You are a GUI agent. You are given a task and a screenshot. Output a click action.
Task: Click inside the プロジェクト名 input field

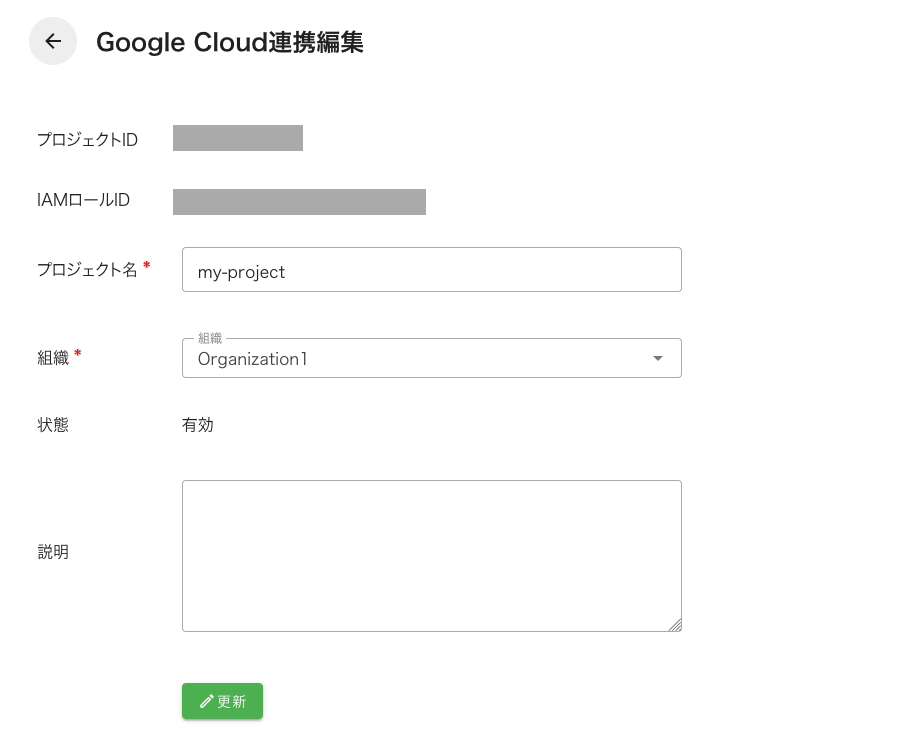click(x=431, y=270)
